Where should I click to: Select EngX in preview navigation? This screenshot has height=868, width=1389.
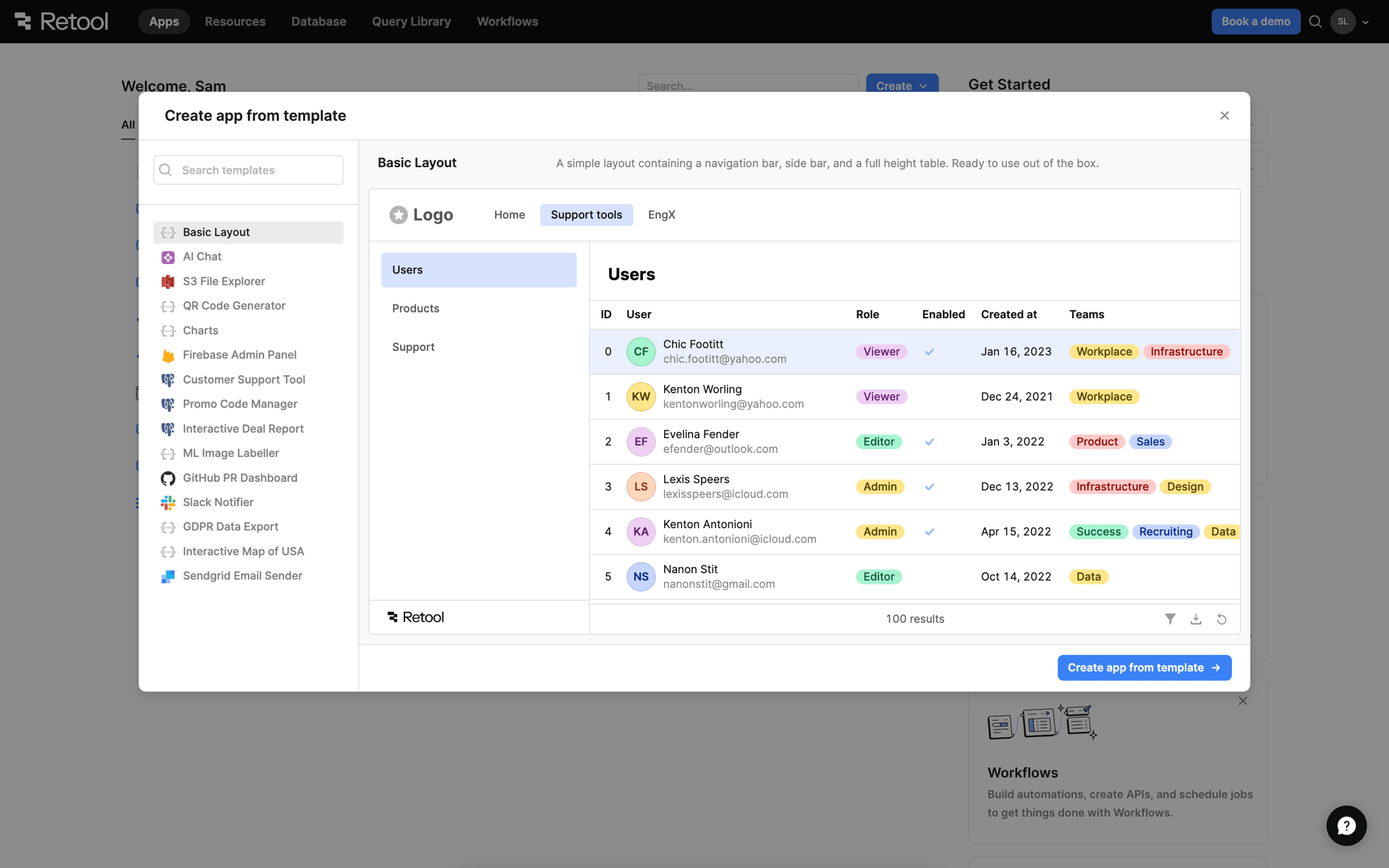661,215
